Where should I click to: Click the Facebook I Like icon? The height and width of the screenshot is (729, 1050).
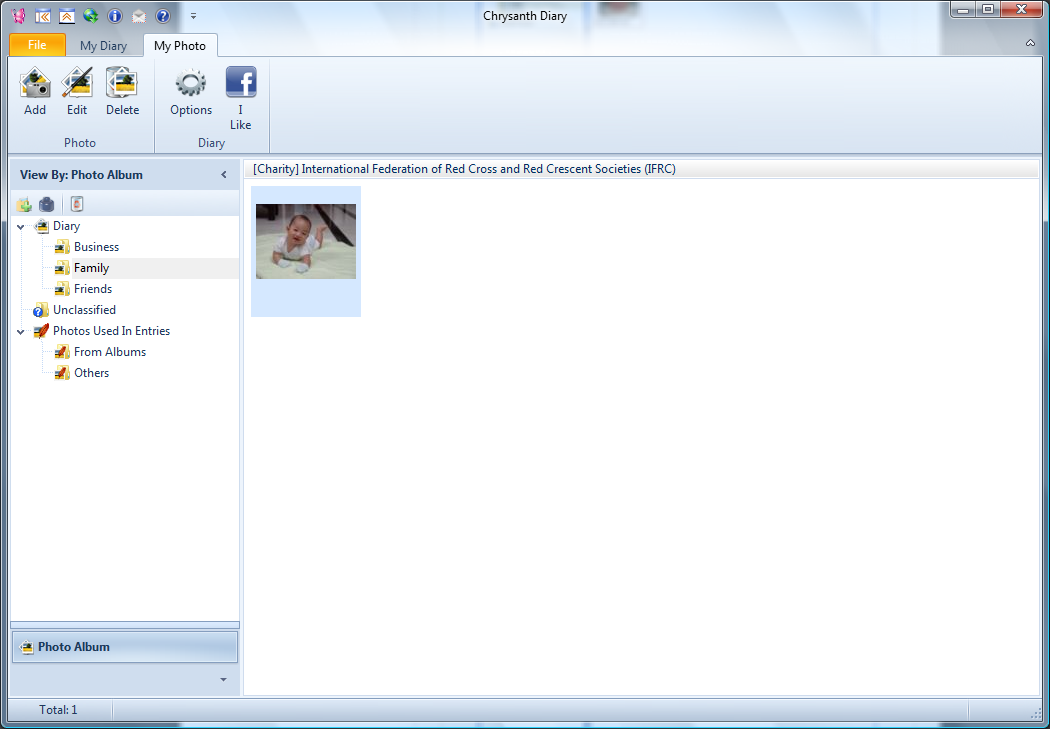(x=240, y=83)
